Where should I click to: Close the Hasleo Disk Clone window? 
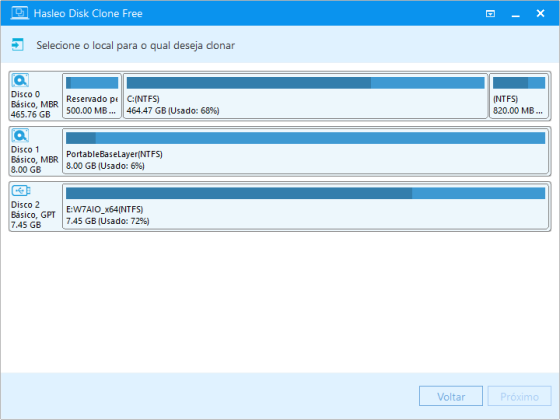click(540, 14)
